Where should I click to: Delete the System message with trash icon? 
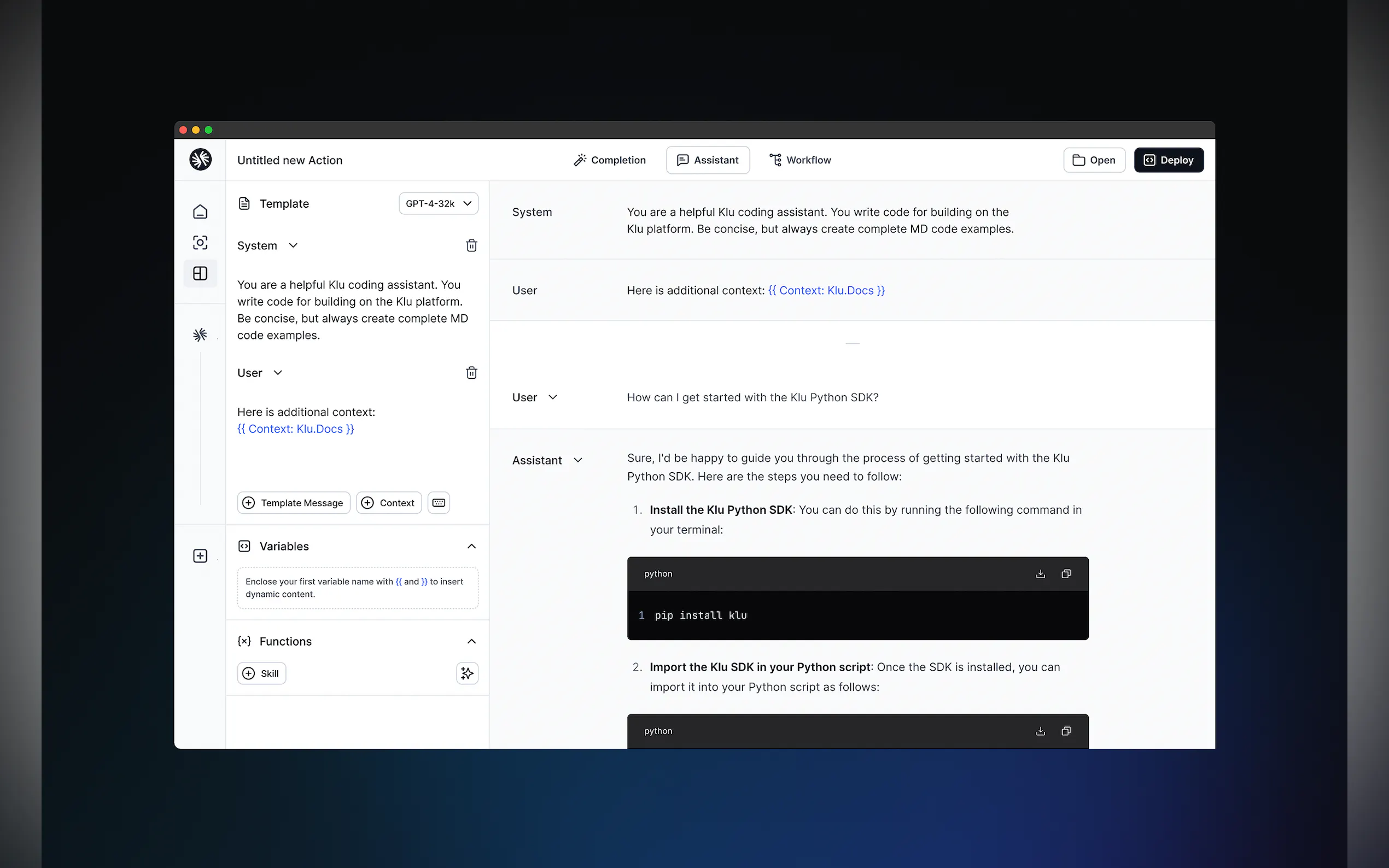[471, 246]
